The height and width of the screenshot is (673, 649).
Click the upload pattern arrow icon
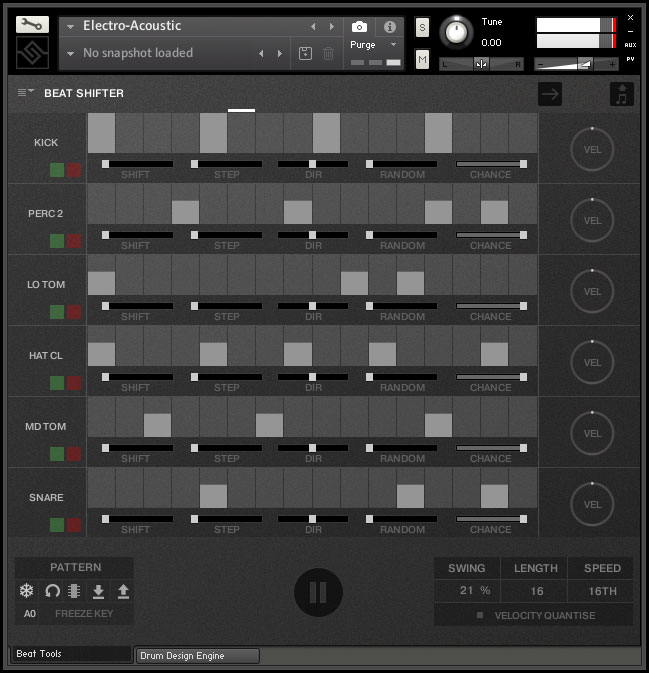123,591
